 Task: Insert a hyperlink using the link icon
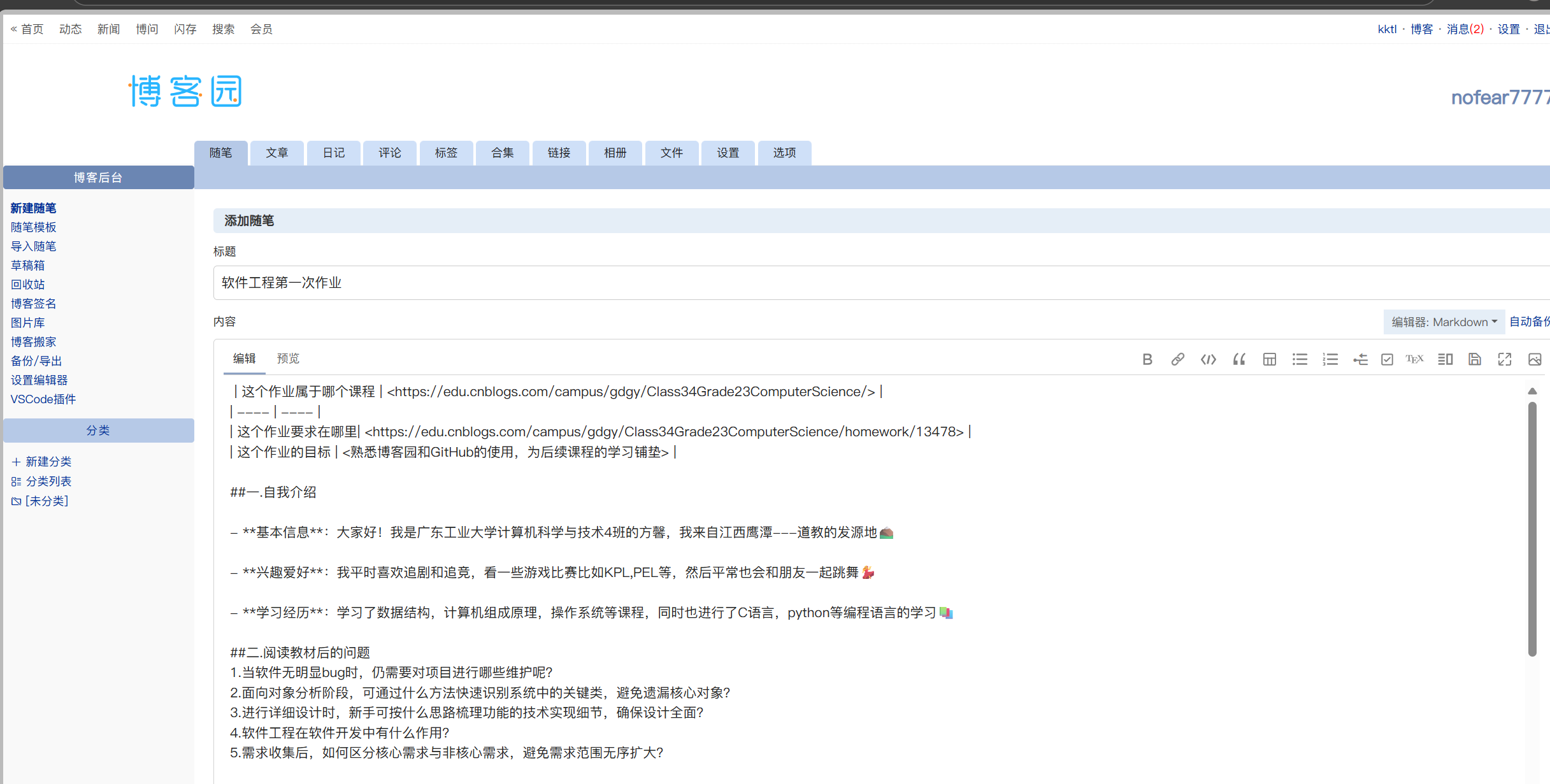[1177, 359]
